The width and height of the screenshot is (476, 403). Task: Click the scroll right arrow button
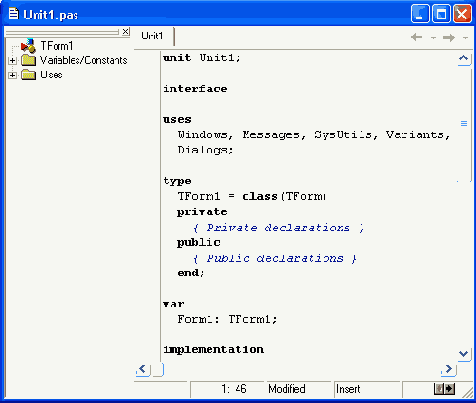449,369
